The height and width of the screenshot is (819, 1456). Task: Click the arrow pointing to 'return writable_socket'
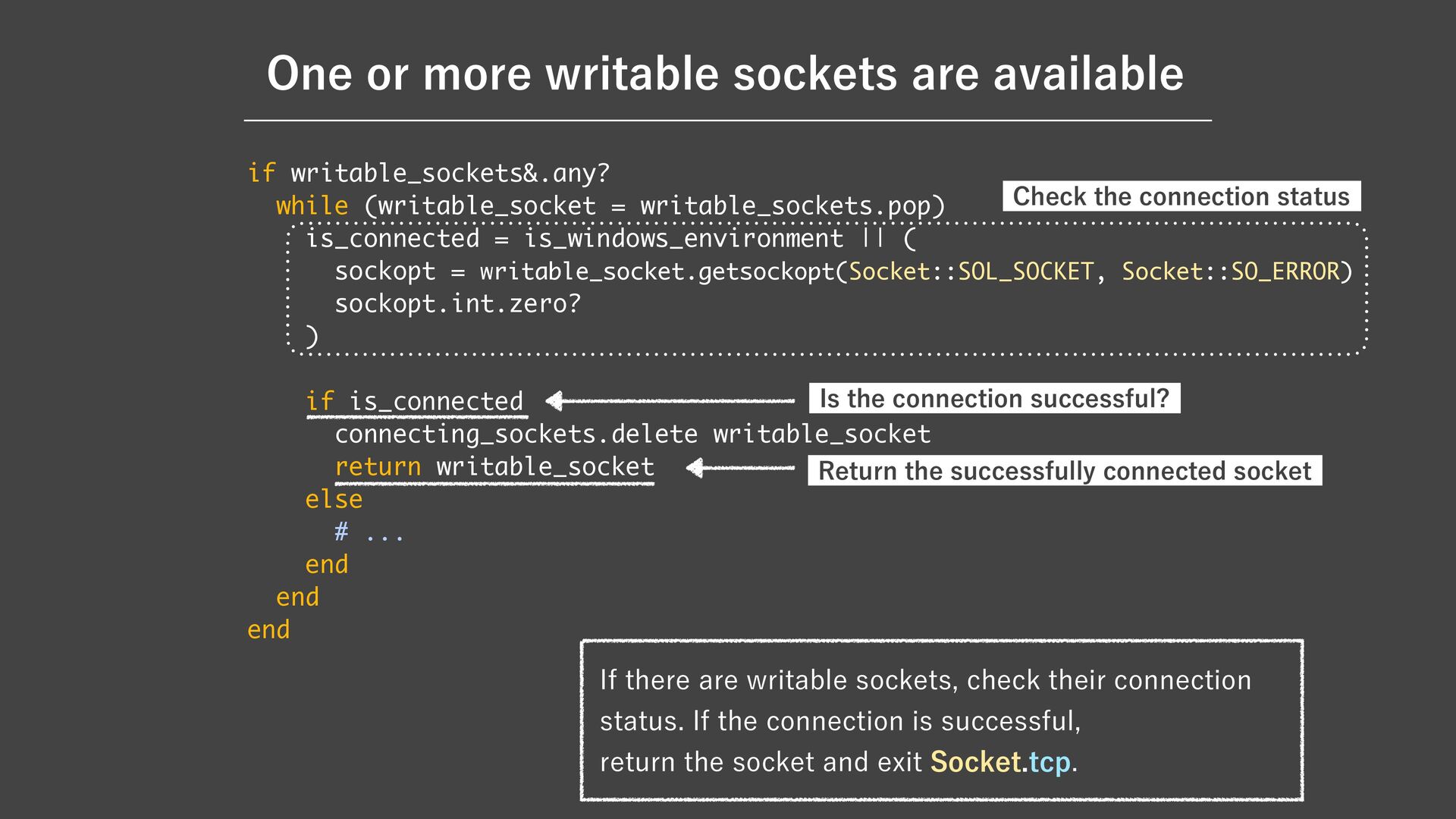[x=739, y=468]
